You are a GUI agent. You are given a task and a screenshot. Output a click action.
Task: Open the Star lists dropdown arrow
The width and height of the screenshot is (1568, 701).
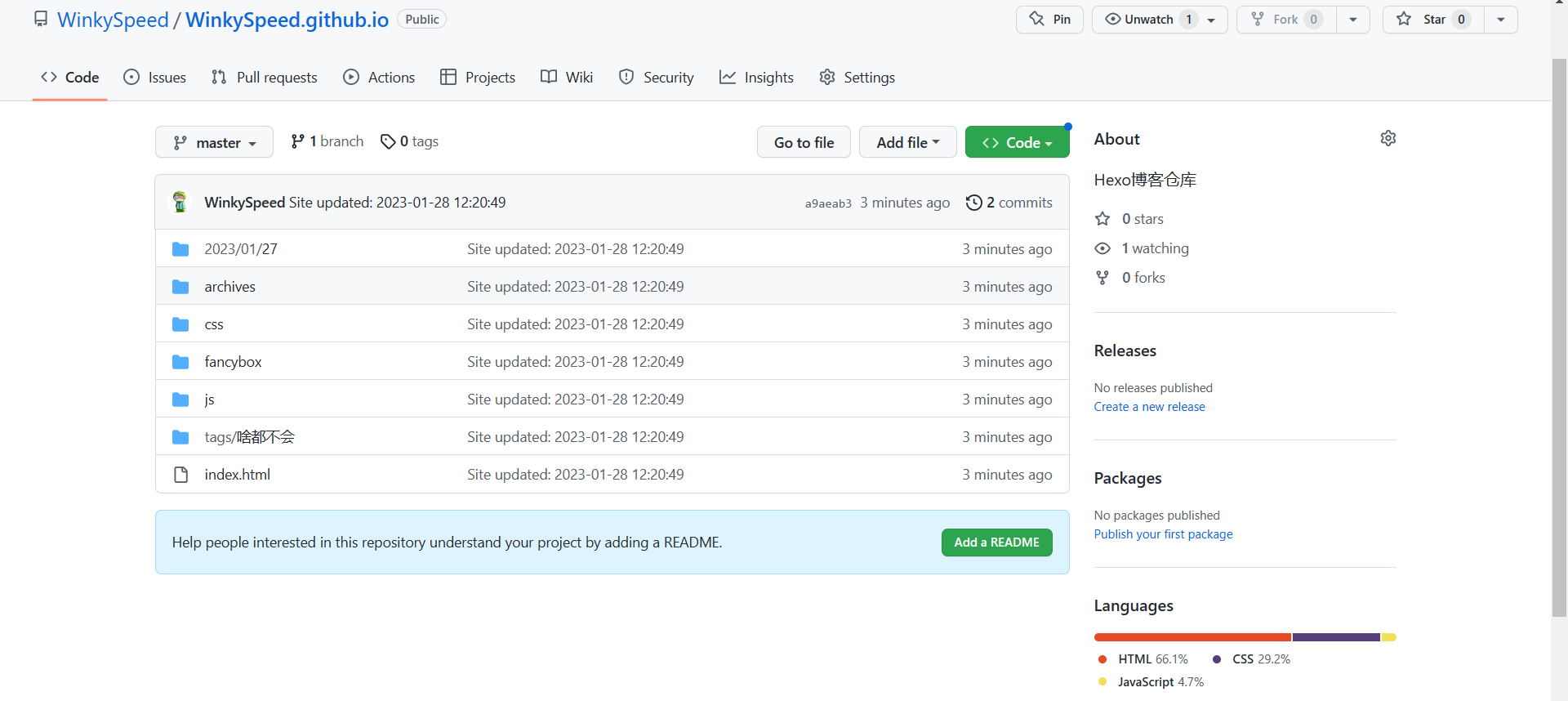tap(1501, 20)
